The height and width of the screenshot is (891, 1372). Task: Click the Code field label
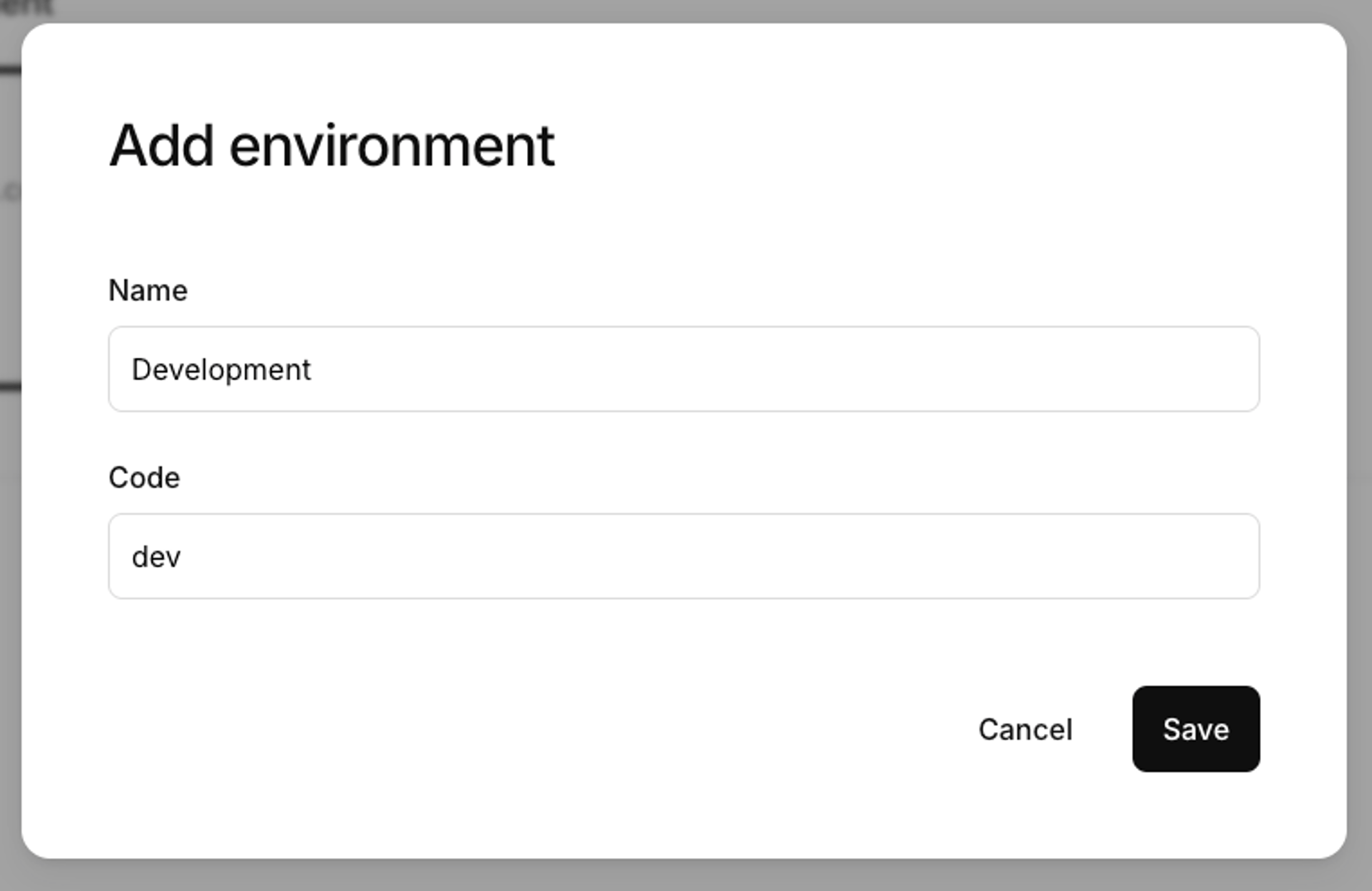[x=145, y=477]
